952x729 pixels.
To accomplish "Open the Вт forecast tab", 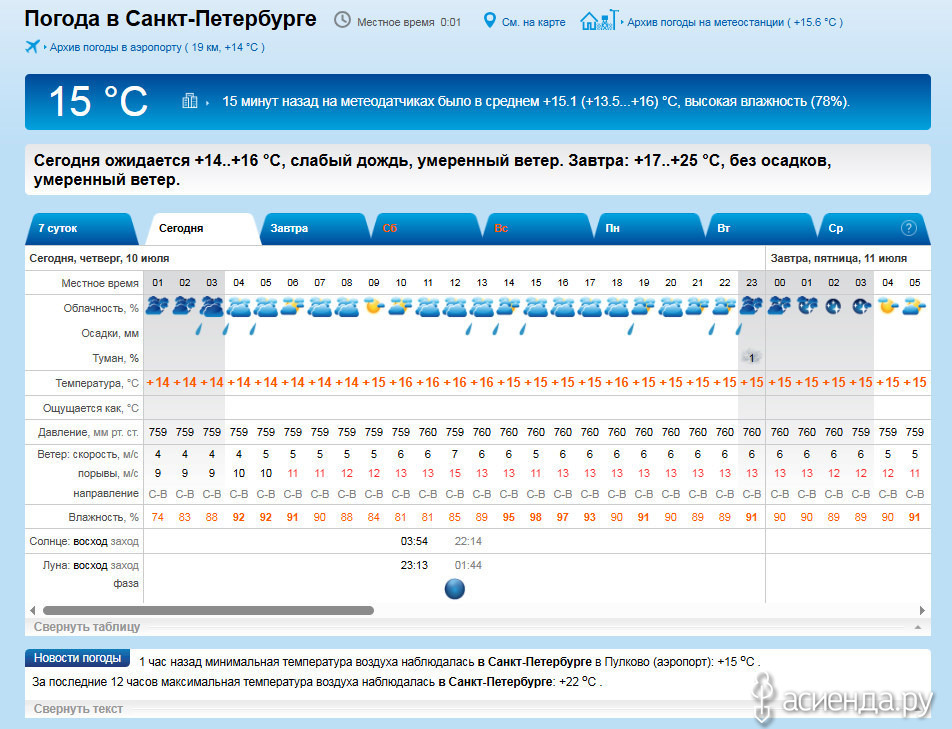I will [761, 229].
